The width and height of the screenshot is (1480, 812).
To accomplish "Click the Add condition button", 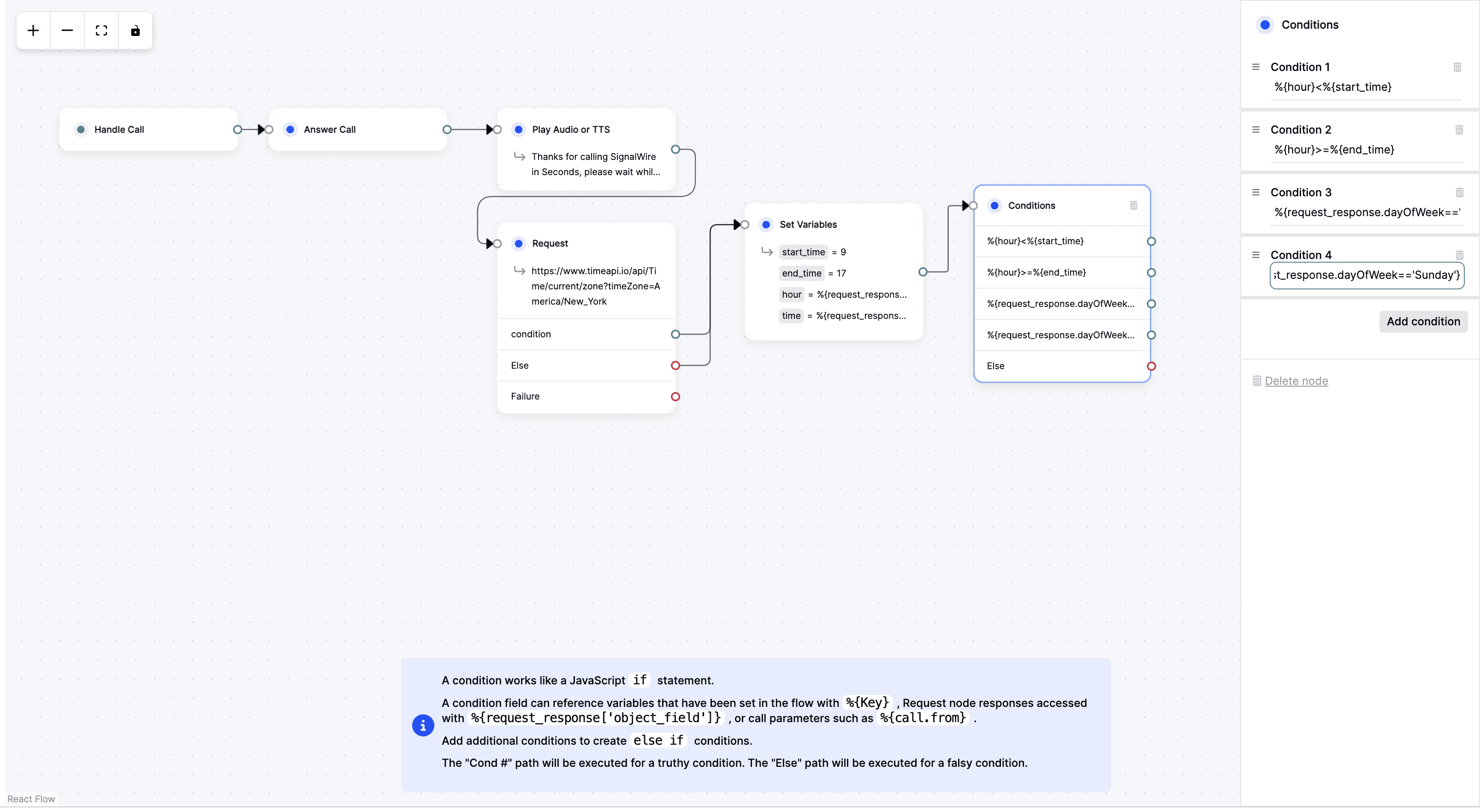I will (x=1423, y=322).
